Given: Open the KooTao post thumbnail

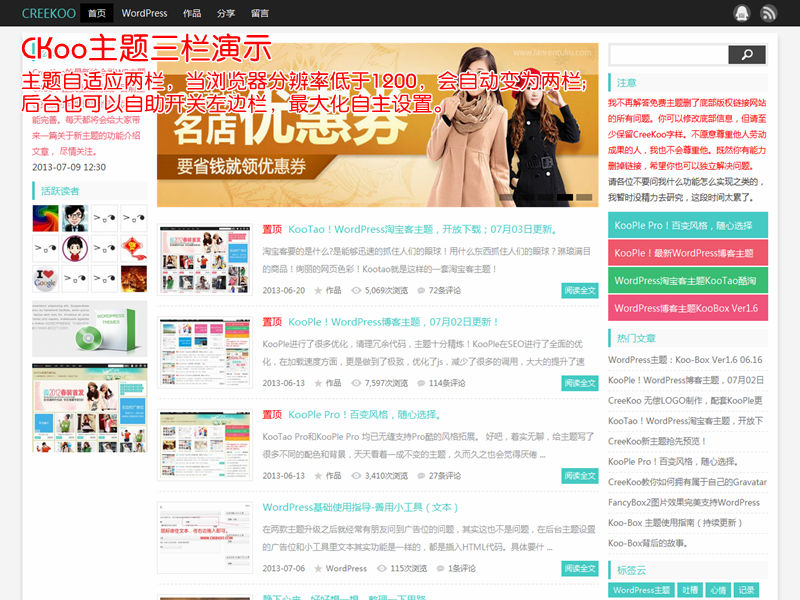Looking at the screenshot, I should click(205, 260).
